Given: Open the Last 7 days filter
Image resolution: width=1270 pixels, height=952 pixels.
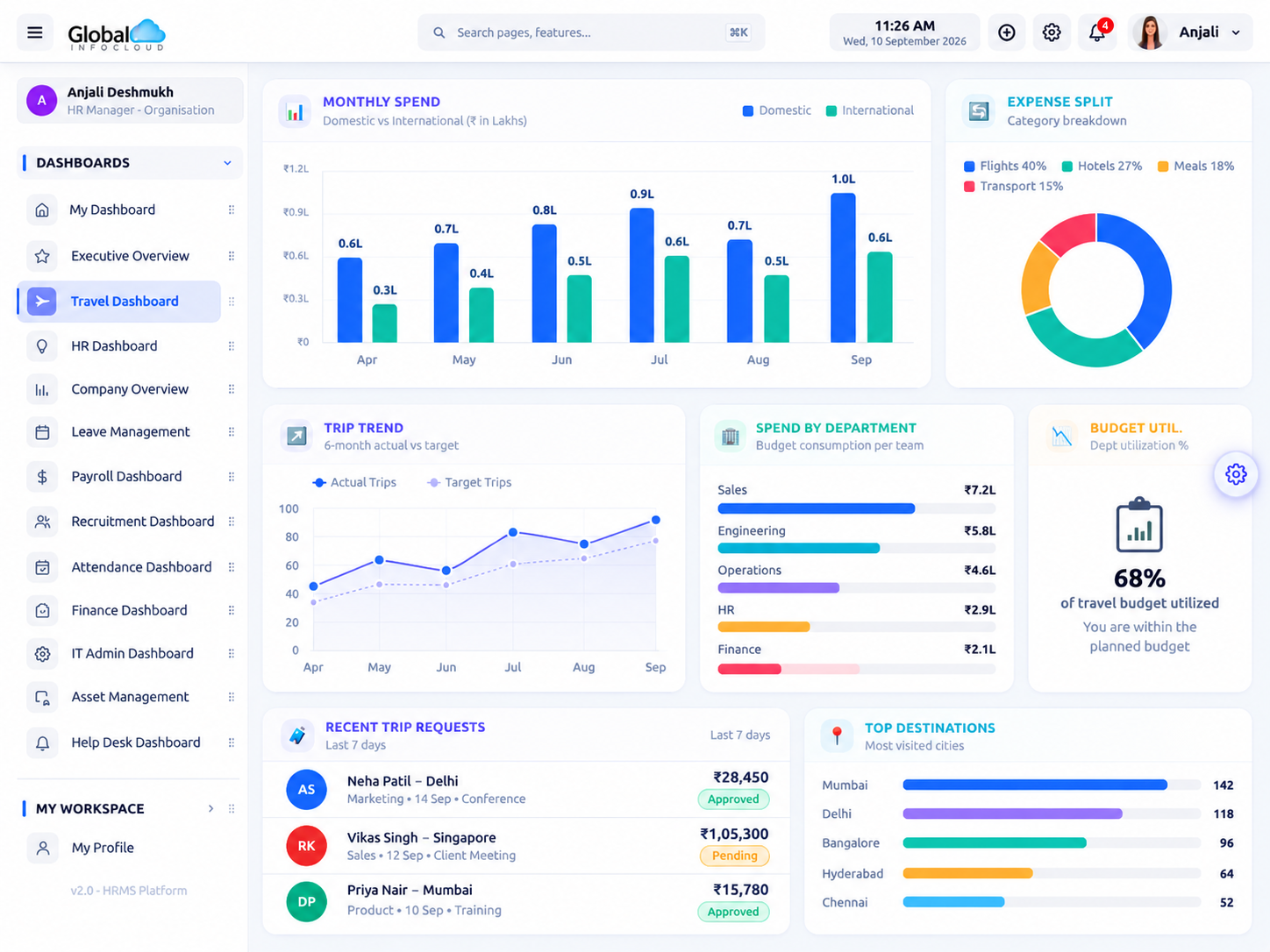Looking at the screenshot, I should [740, 735].
